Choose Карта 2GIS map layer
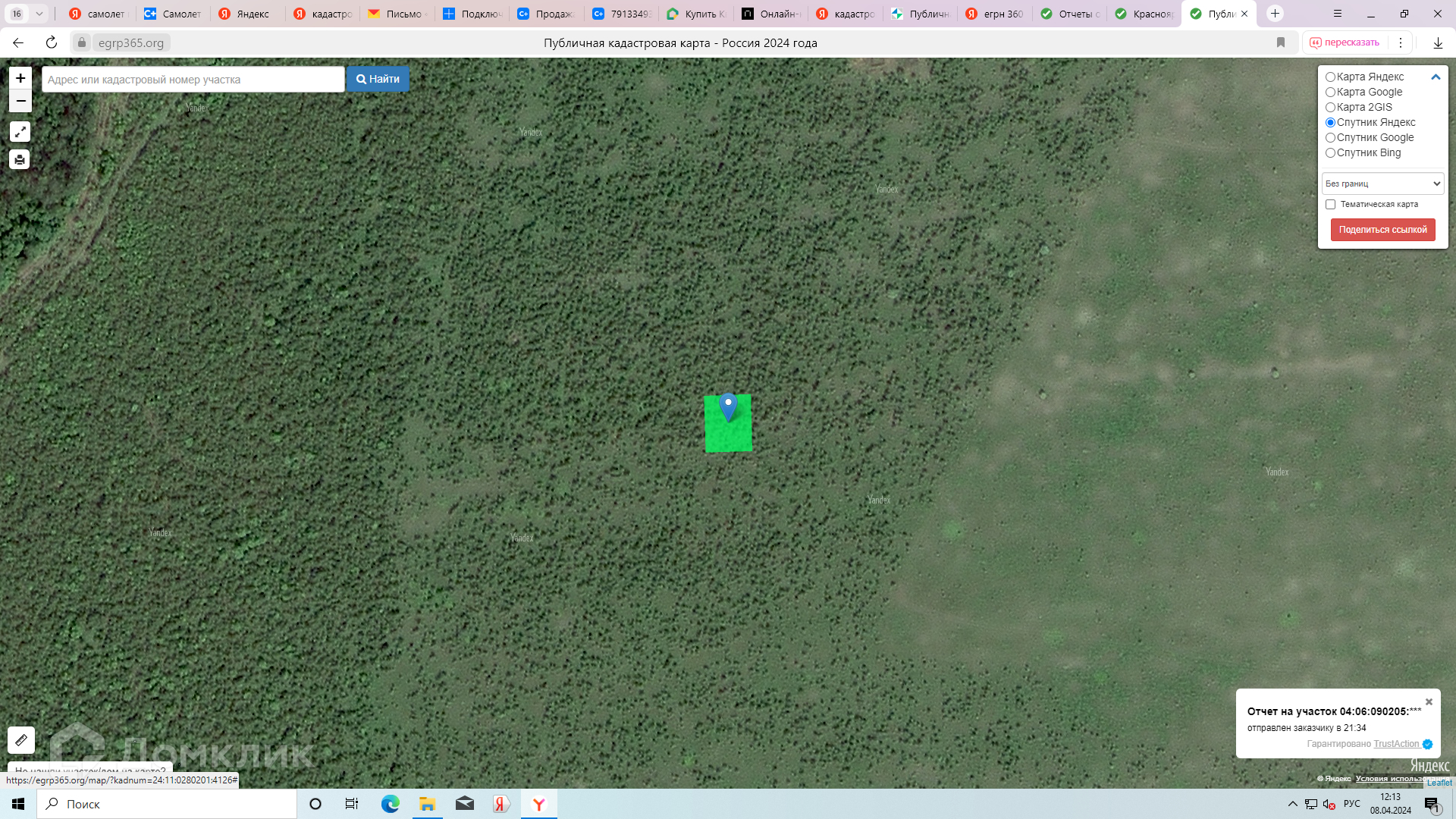Image resolution: width=1456 pixels, height=819 pixels. click(1330, 108)
